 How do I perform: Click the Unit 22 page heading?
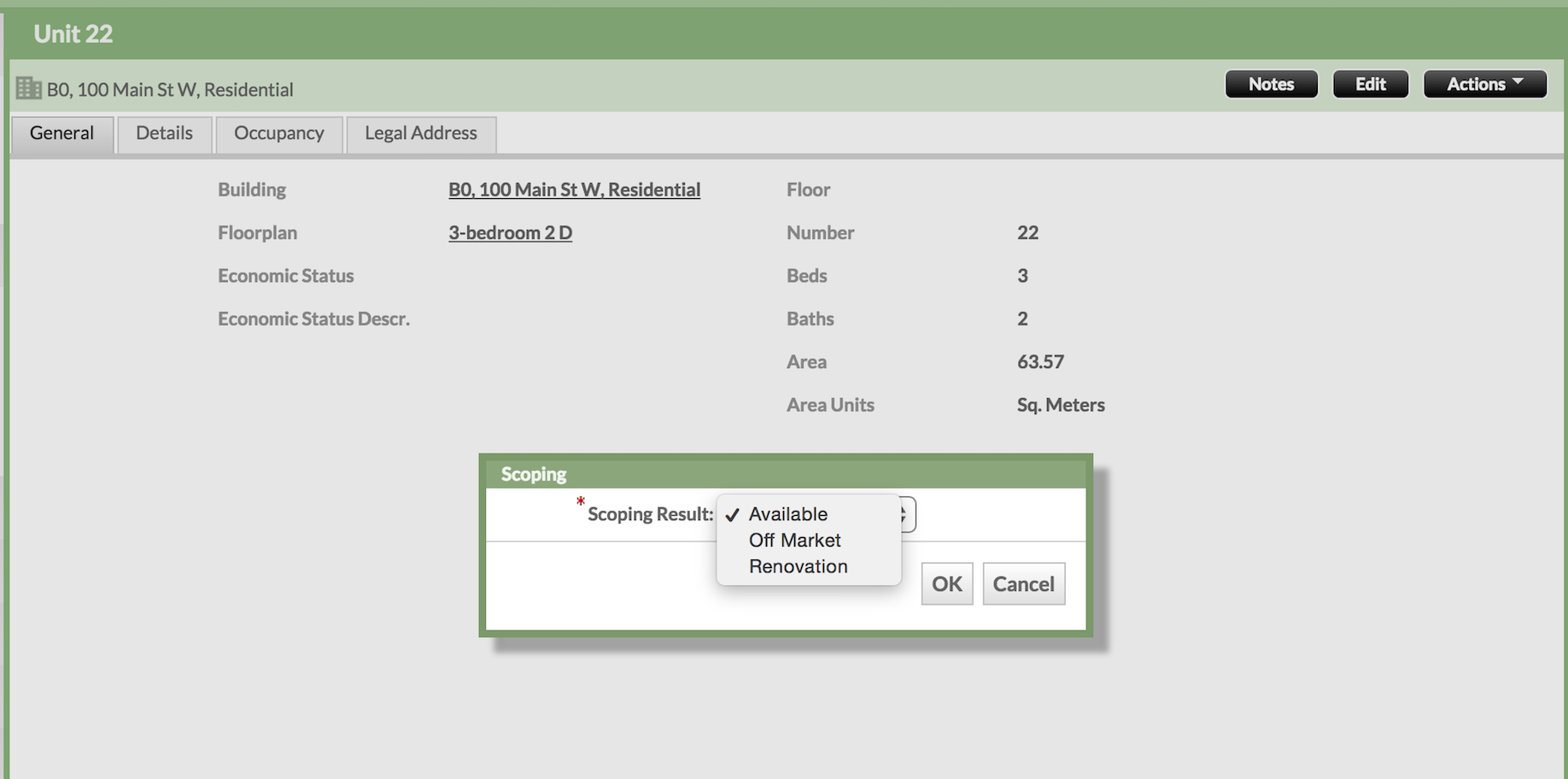click(73, 34)
